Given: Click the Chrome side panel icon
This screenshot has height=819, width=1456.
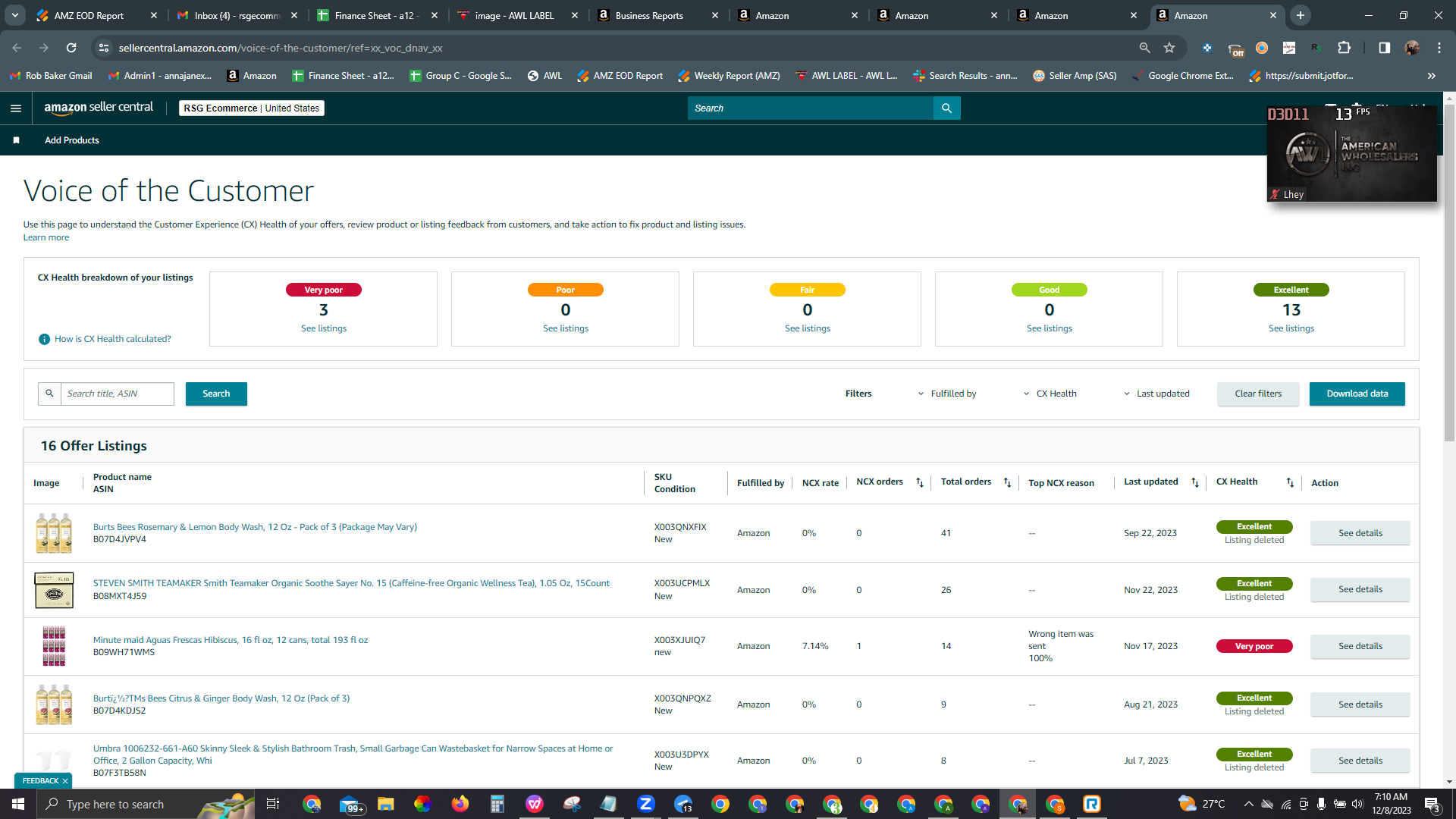Looking at the screenshot, I should tap(1385, 48).
